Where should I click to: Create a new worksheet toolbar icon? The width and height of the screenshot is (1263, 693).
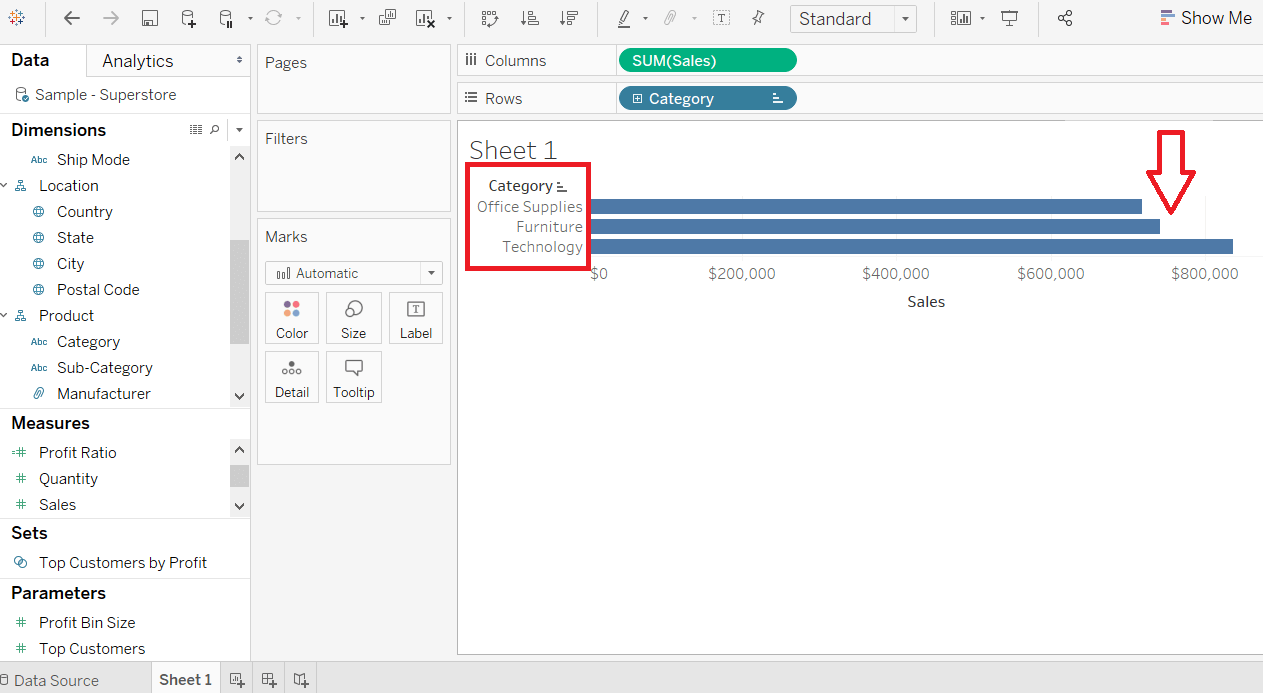point(338,18)
